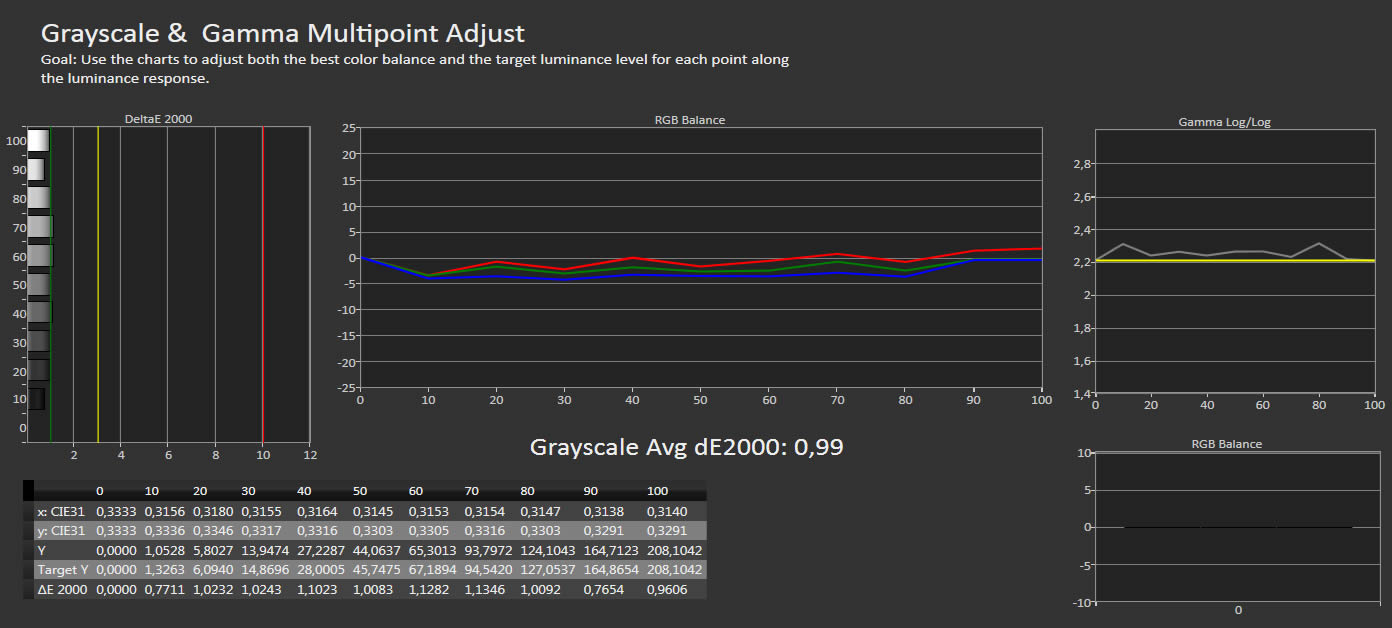Select the table column header '50'
Screen dimensions: 1392x628
tap(361, 491)
